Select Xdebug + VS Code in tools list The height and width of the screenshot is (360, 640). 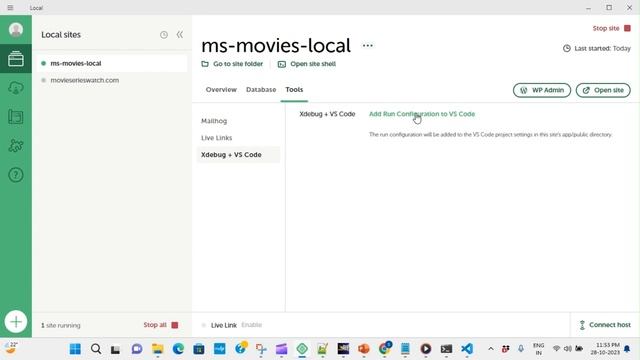[238, 155]
